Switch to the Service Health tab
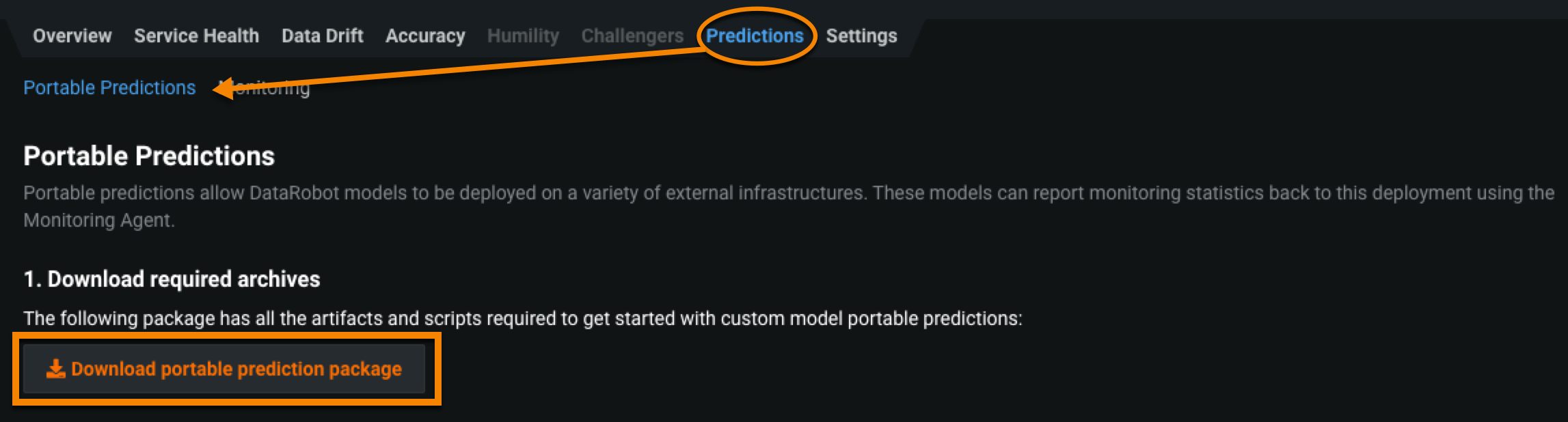 [x=196, y=36]
